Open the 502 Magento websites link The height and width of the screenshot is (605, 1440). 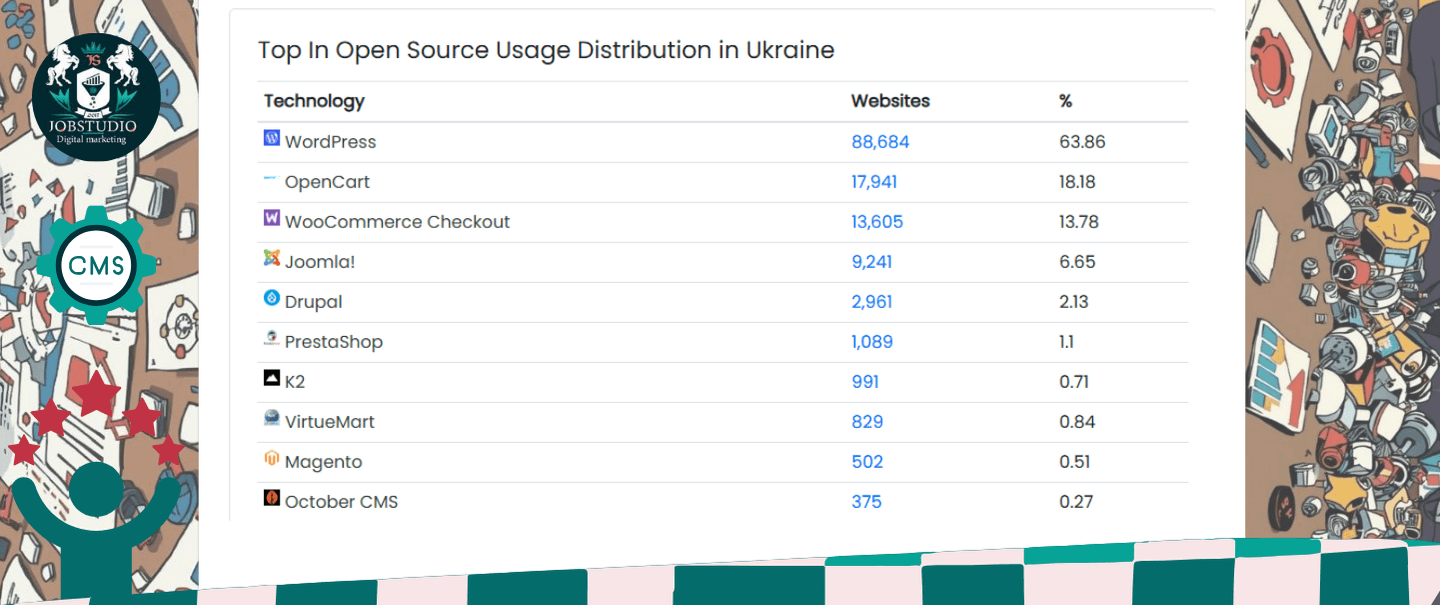tap(867, 462)
